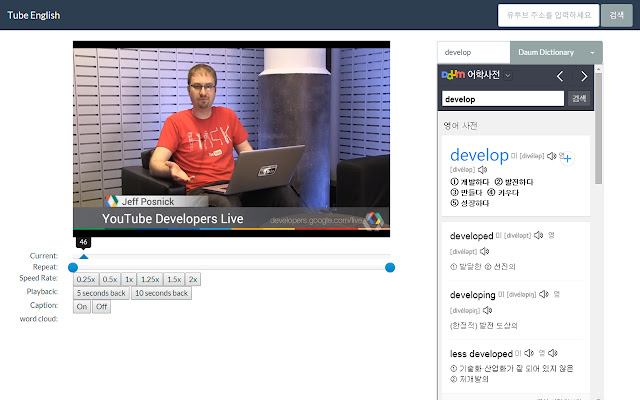Screen dimensions: 640x400
Task: Play American pronunciation audio for develop
Action: click(551, 156)
